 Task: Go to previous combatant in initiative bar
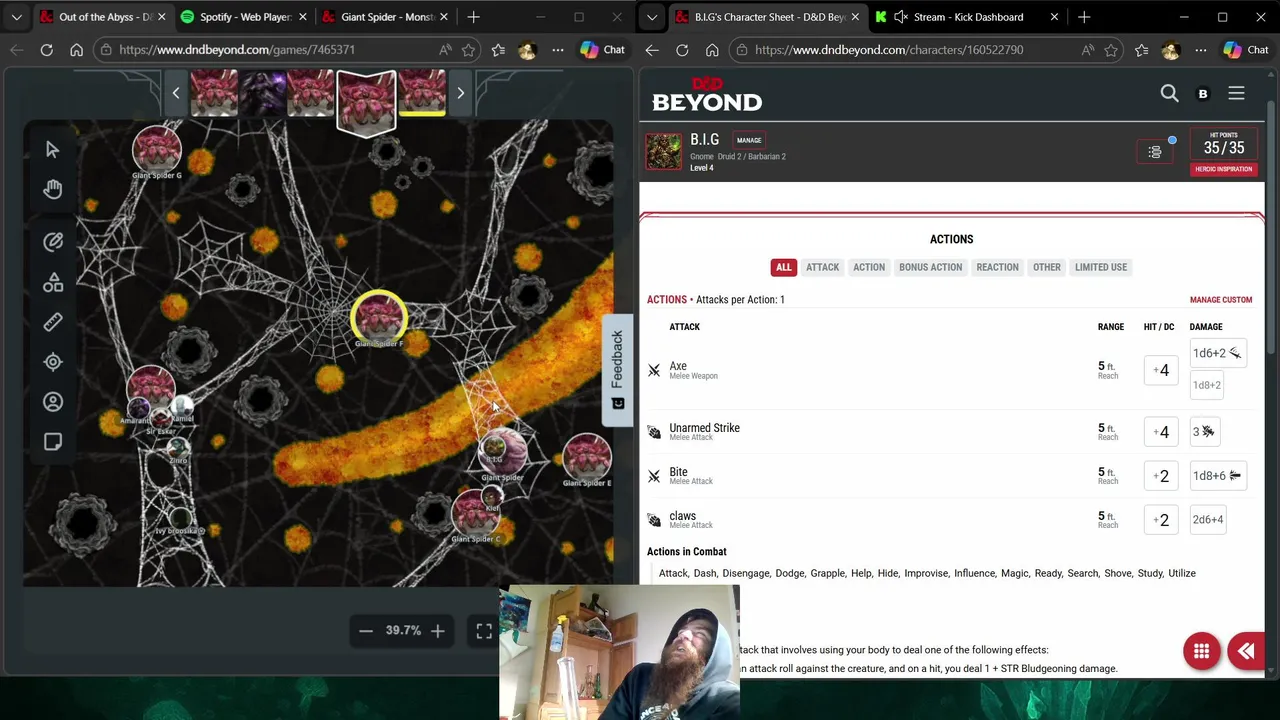pos(176,93)
